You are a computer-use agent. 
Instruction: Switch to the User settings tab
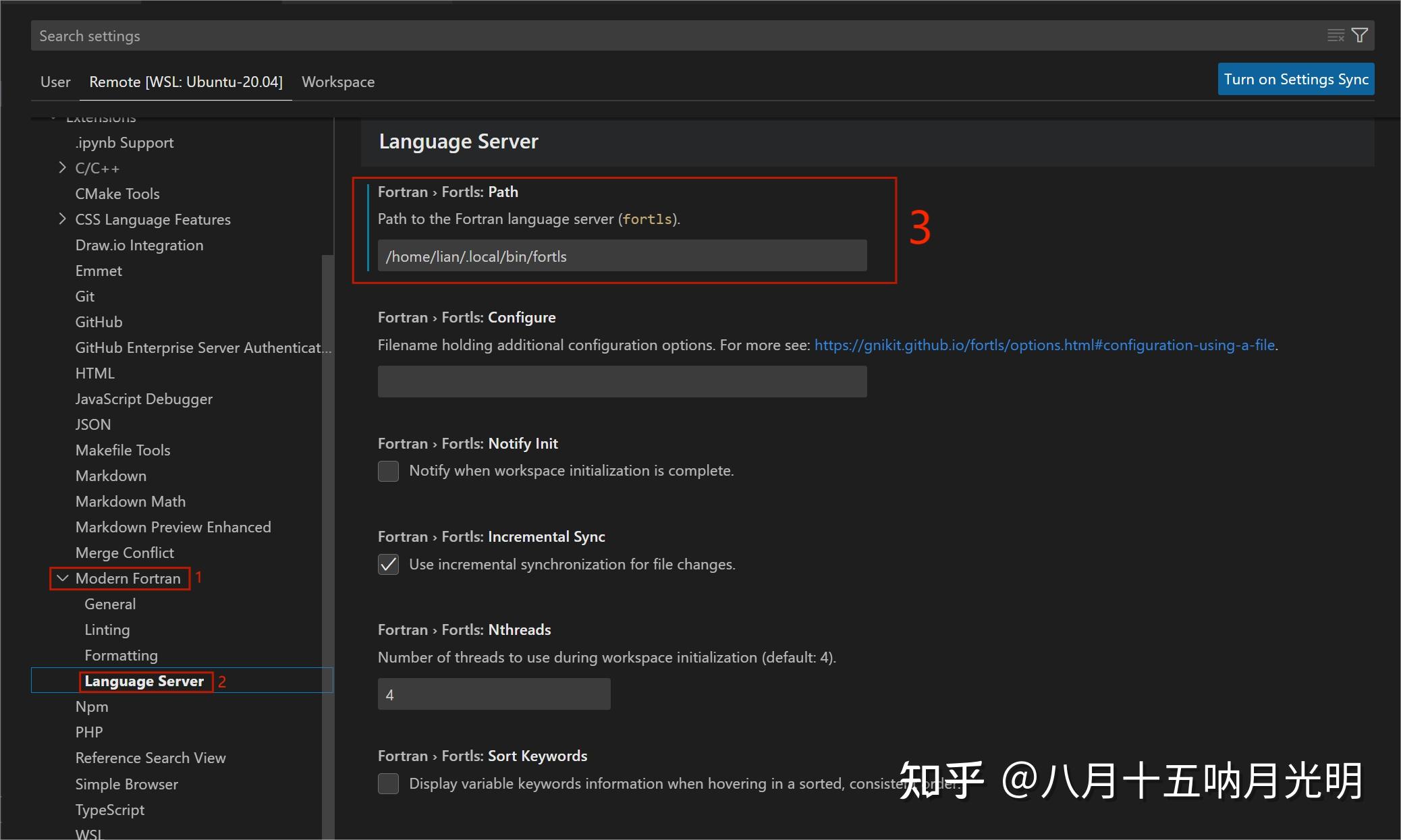tap(55, 82)
